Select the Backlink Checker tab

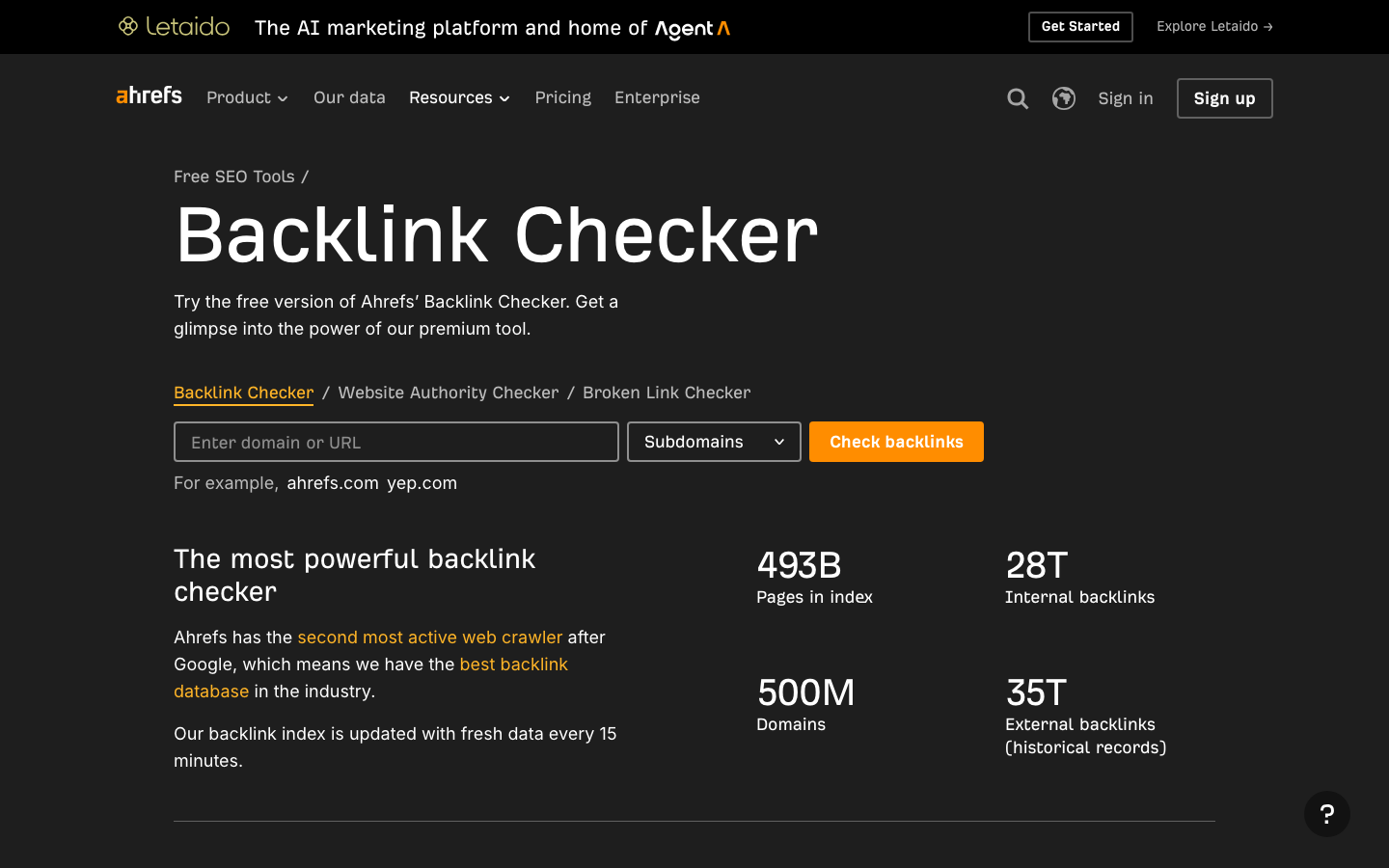point(244,393)
